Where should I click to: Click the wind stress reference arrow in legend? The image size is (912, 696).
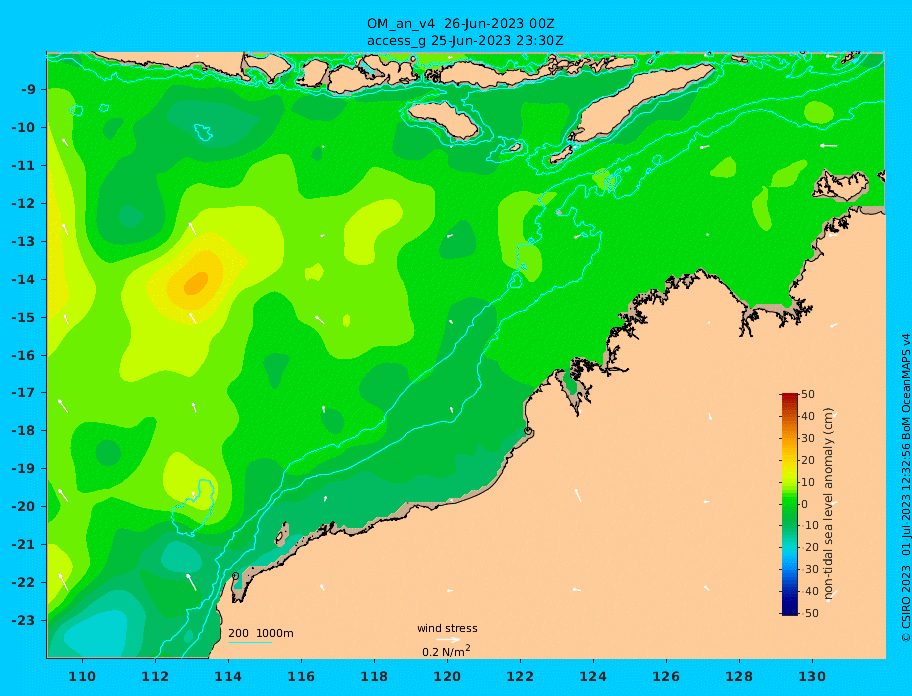click(x=448, y=640)
